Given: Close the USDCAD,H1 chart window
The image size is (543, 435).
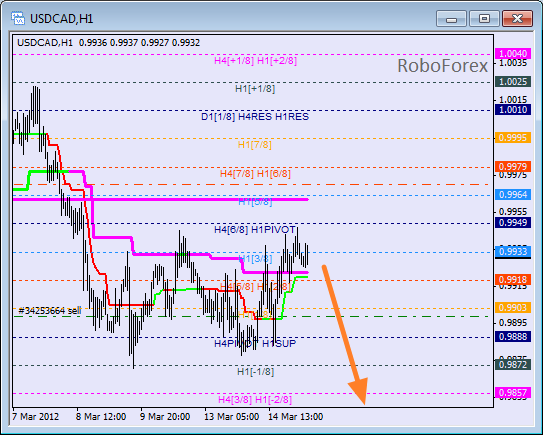Looking at the screenshot, I should pos(517,18).
